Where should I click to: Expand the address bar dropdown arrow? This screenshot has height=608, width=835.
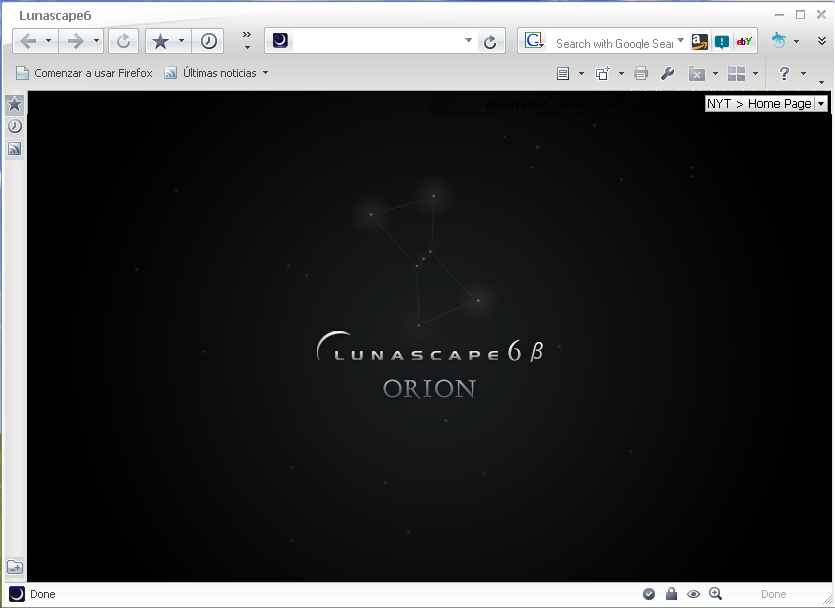pyautogui.click(x=467, y=41)
